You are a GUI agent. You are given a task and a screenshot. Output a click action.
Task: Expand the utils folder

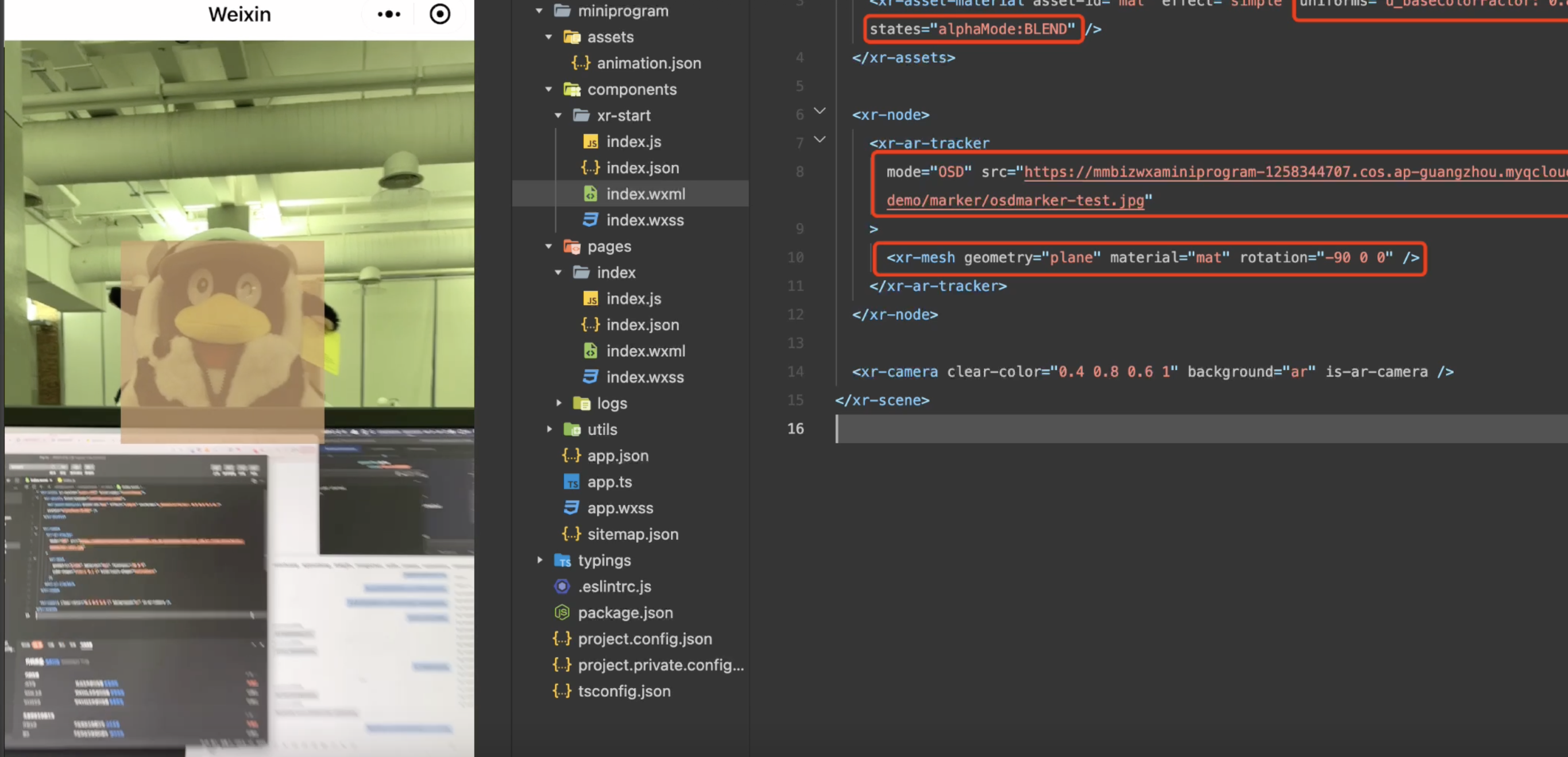549,430
